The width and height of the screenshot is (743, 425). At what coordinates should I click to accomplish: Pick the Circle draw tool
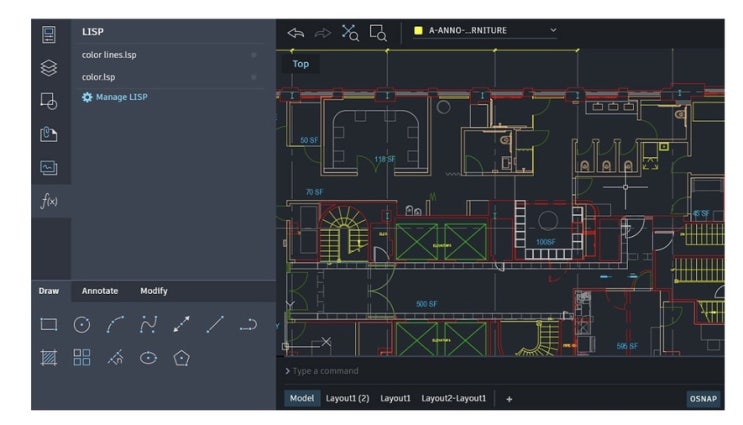pyautogui.click(x=82, y=325)
